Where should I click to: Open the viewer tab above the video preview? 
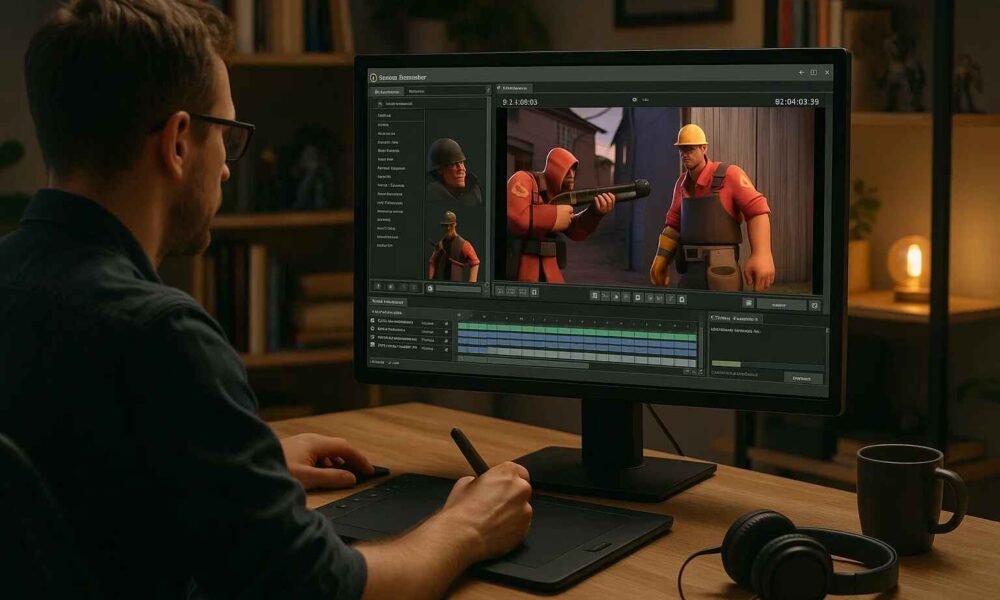click(x=514, y=88)
